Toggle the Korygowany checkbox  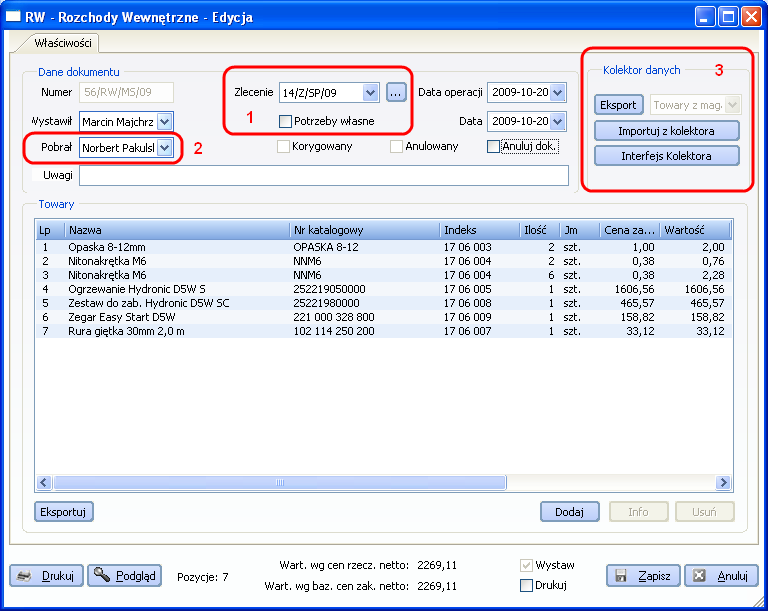tap(283, 146)
